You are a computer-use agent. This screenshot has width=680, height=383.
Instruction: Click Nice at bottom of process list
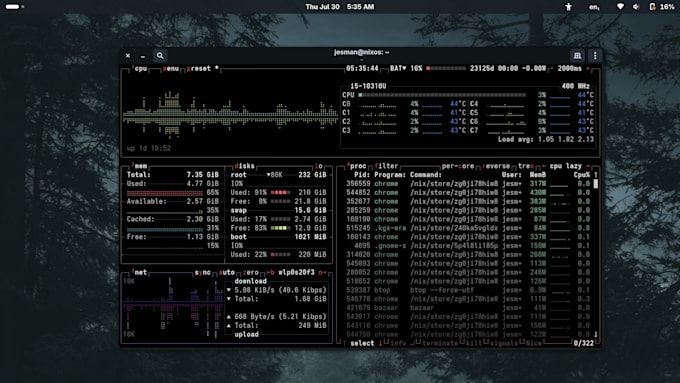click(x=533, y=343)
